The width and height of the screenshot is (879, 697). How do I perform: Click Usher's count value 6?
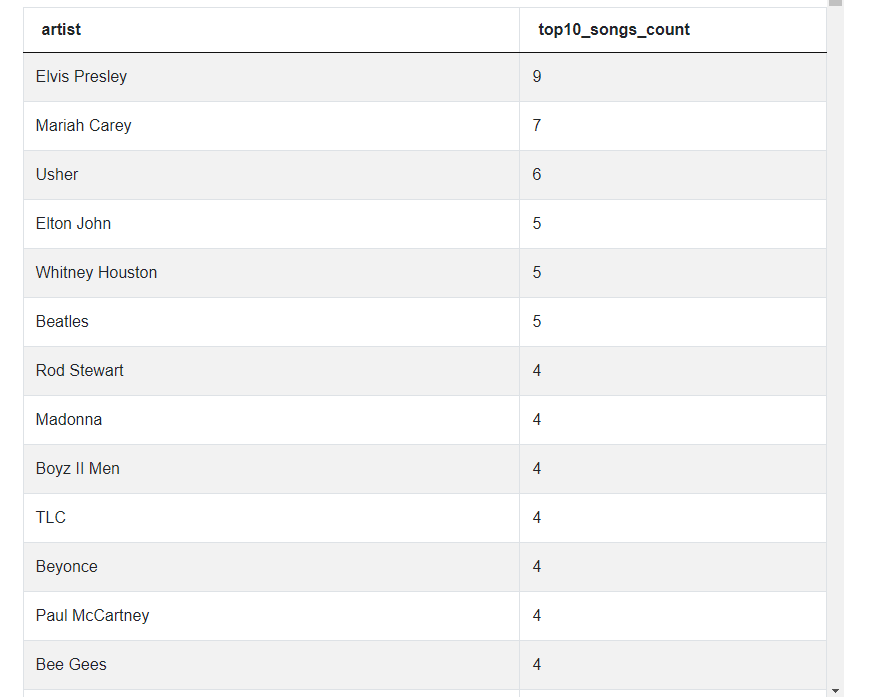[x=537, y=174]
